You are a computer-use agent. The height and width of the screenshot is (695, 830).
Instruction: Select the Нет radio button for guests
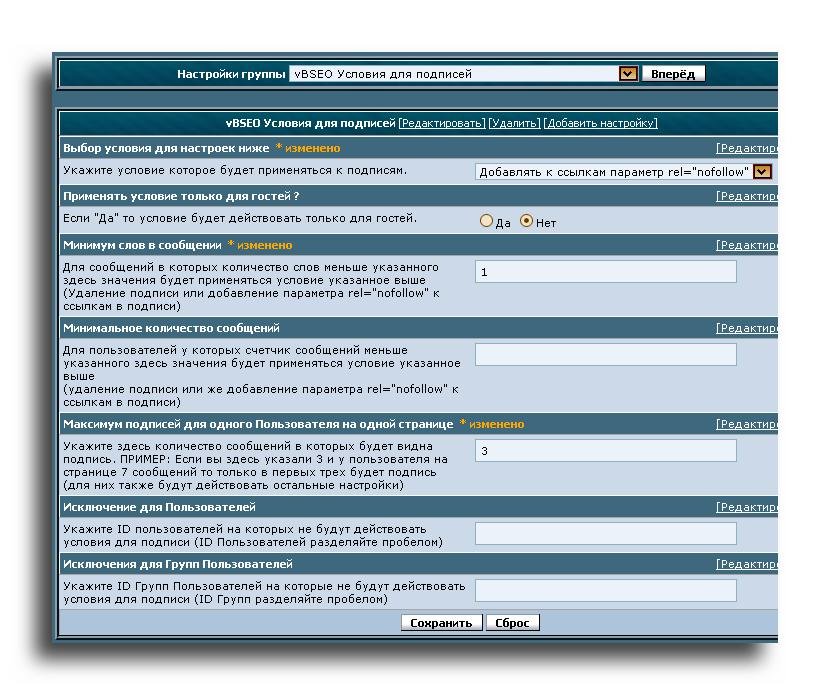pos(526,221)
